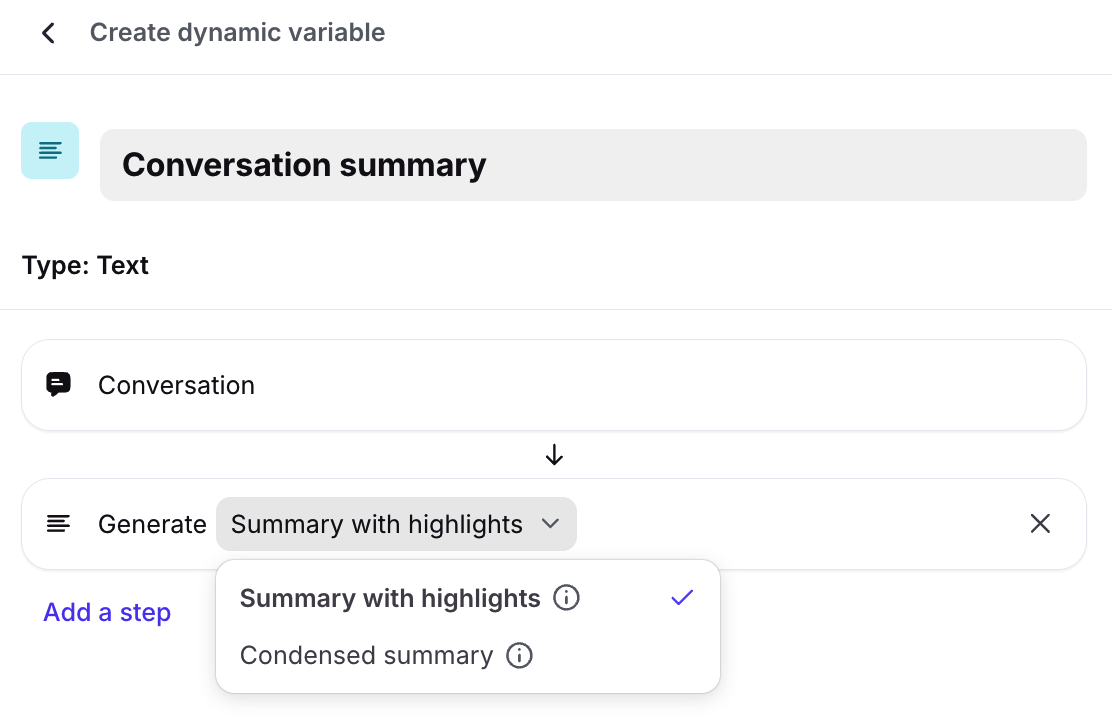Remove the Generate step with the X
This screenshot has height=720, width=1112.
(1040, 524)
